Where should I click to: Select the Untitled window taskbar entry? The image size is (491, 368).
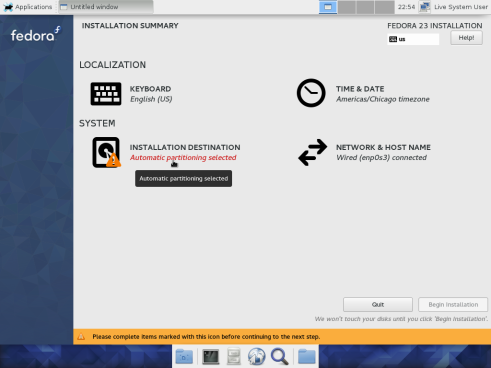tap(106, 7)
